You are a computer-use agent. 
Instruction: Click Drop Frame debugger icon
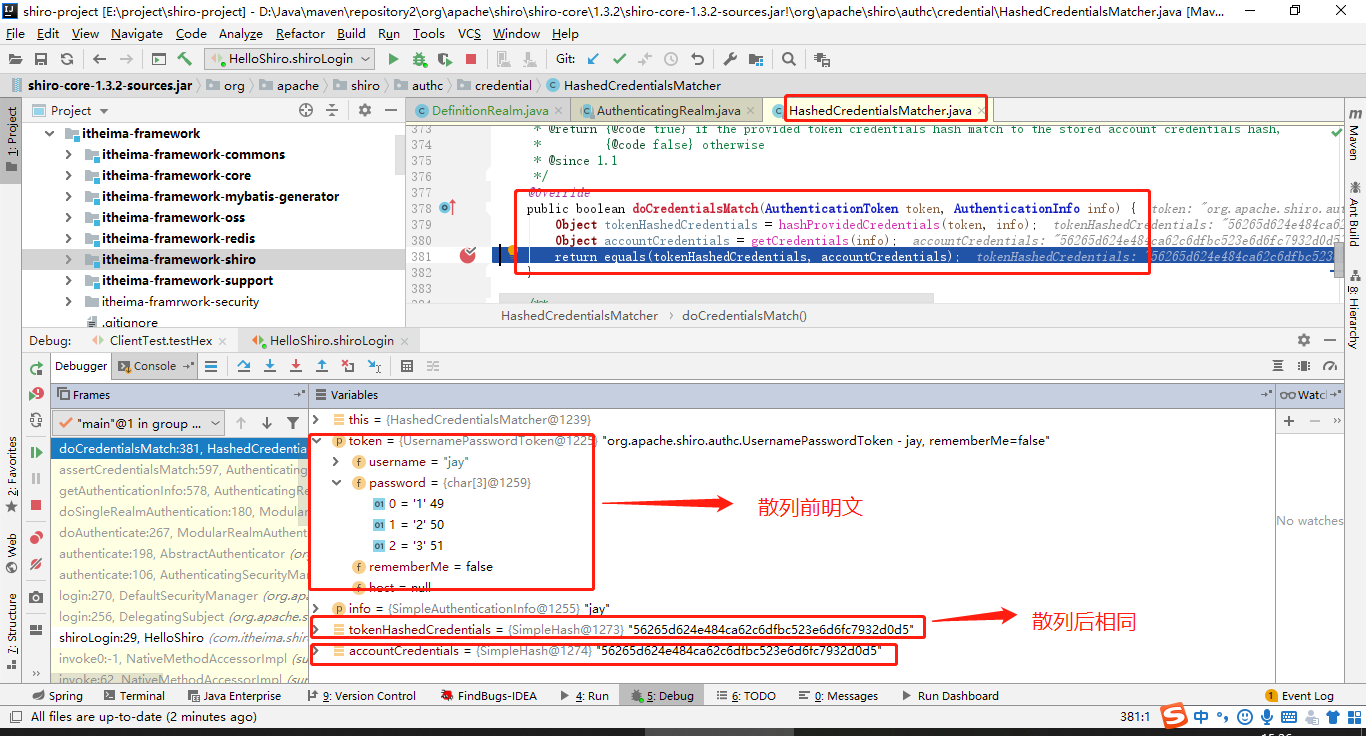pyautogui.click(x=348, y=367)
